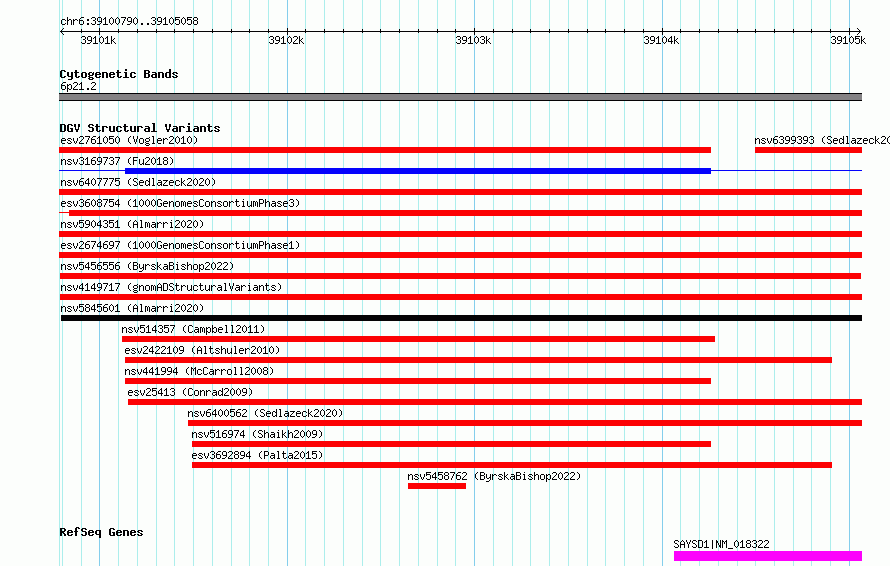The image size is (890, 566).
Task: Click esv2422109 (Altshuler2010) label
Action: tap(202, 350)
